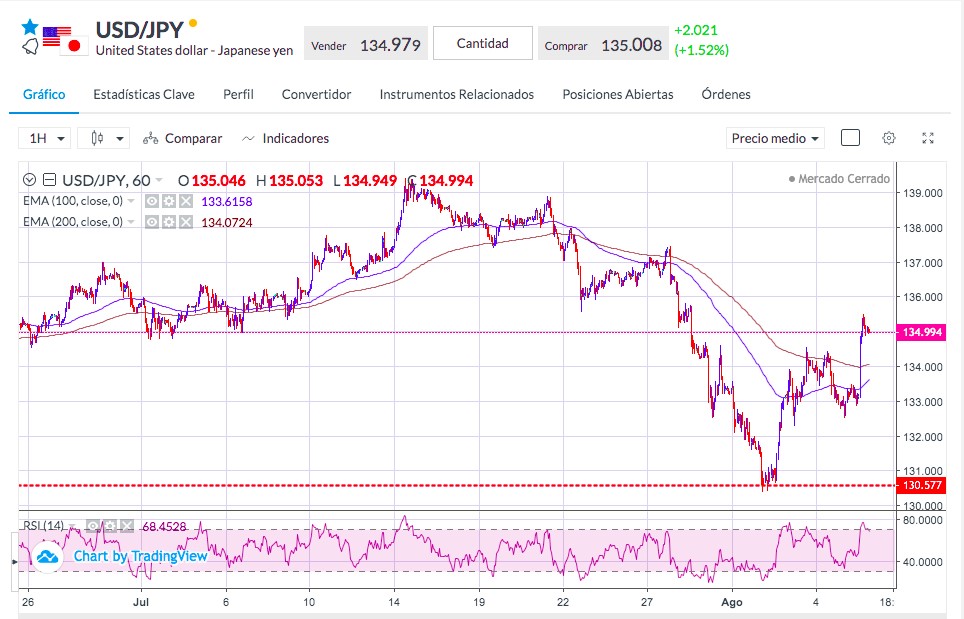
Task: Toggle visibility eye for EMA 100
Action: click(152, 201)
